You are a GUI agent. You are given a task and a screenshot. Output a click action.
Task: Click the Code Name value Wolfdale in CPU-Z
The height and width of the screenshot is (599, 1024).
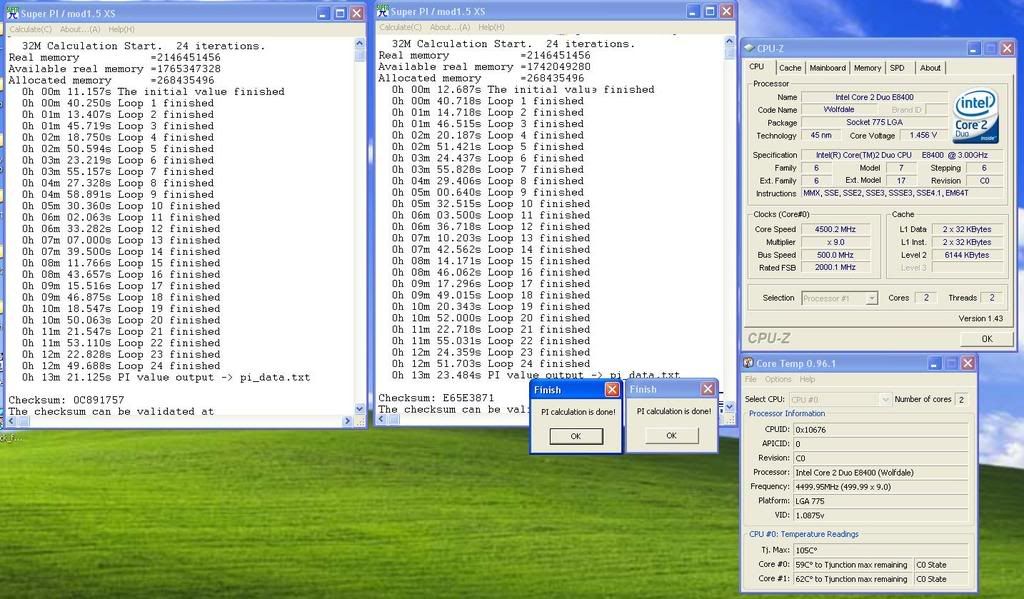tap(839, 110)
